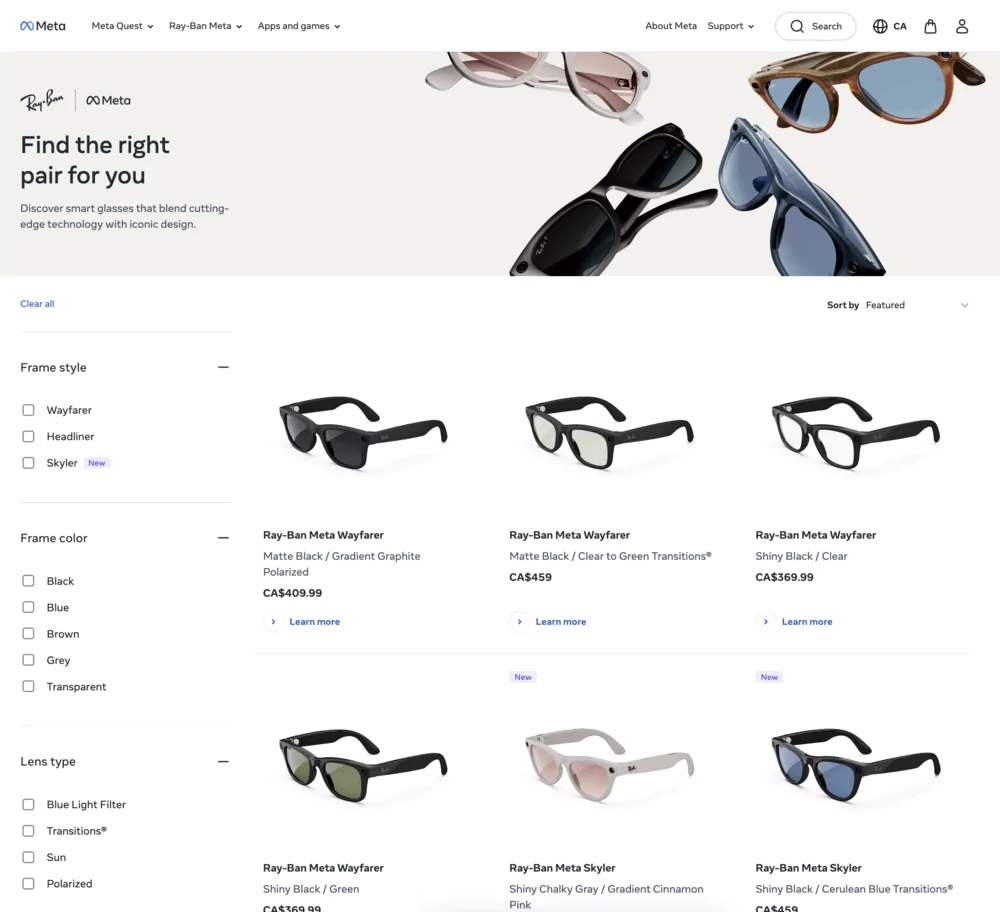
Task: Collapse the Frame color filter section
Action: (223, 537)
